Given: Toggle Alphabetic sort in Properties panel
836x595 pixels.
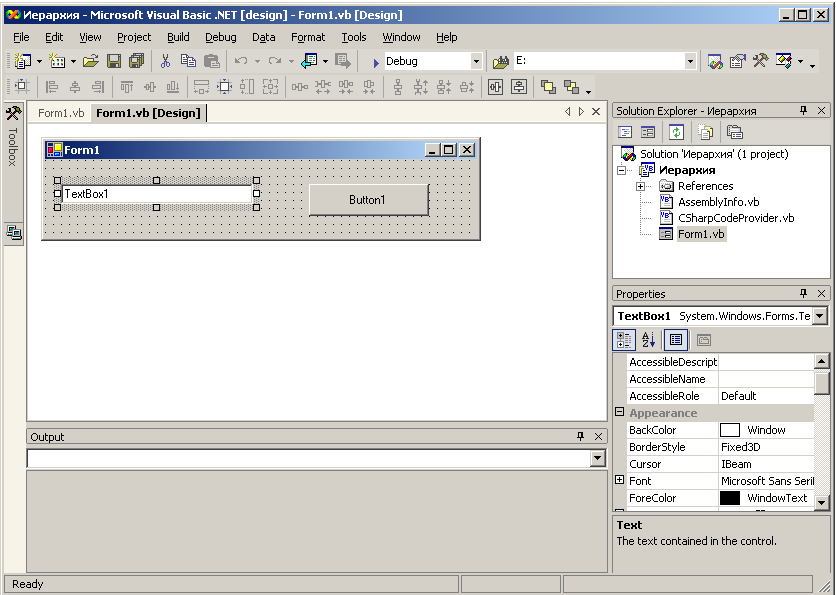Looking at the screenshot, I should click(648, 340).
